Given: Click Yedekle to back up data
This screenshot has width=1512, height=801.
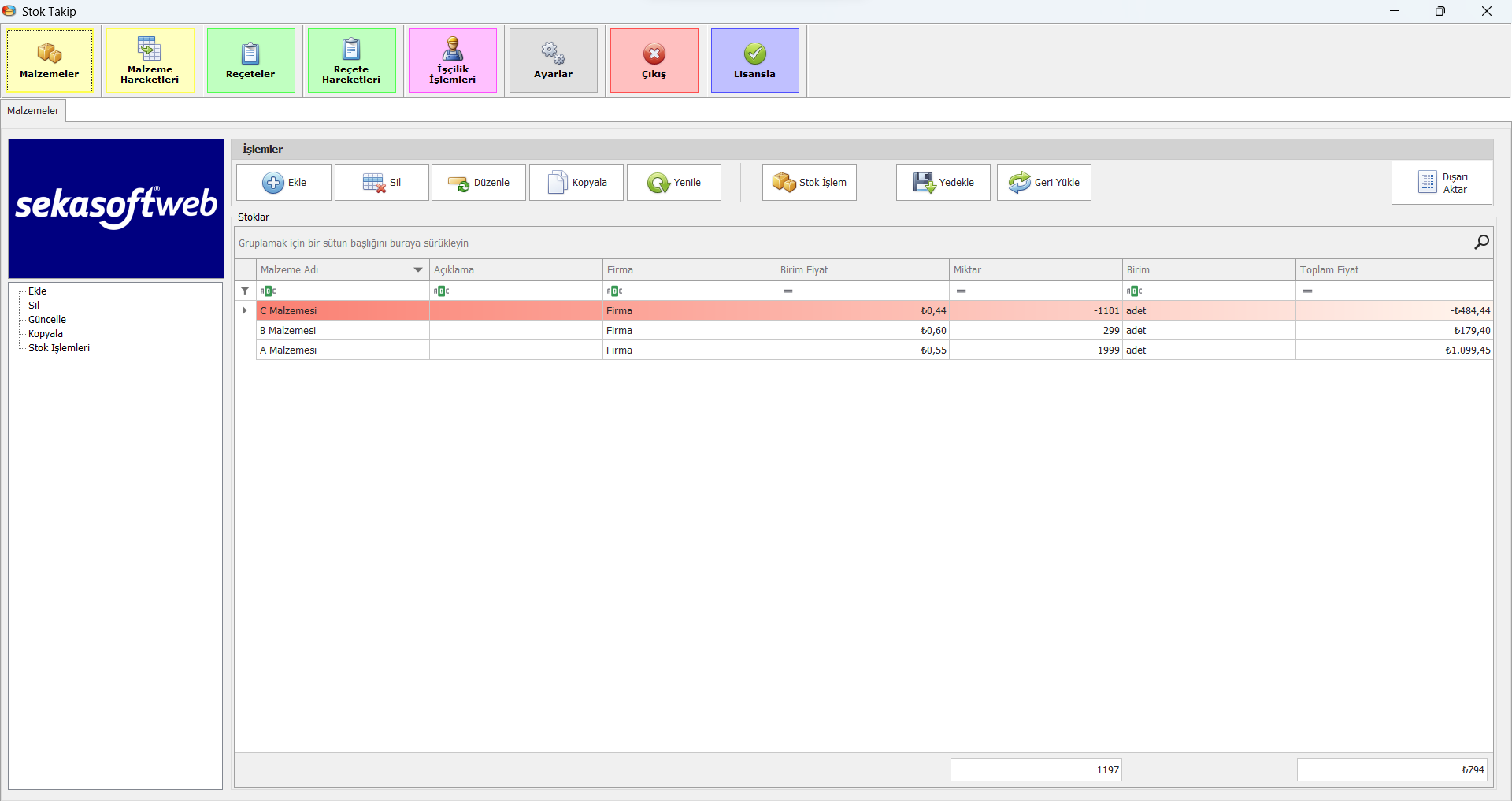Looking at the screenshot, I should (x=943, y=183).
